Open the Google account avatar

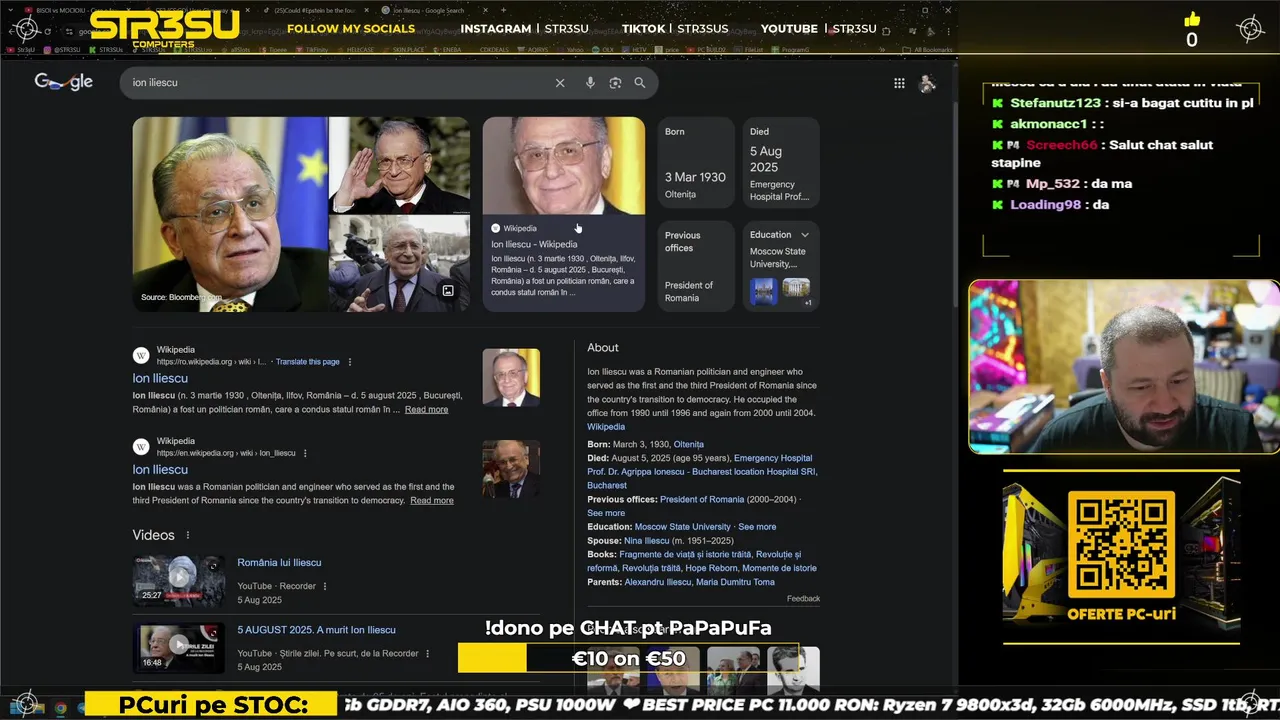927,84
